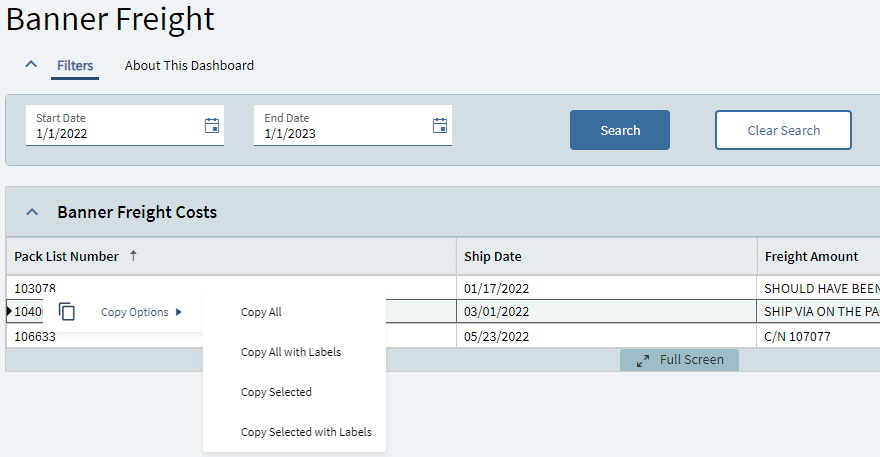
Task: Collapse the Filters section chevron
Action: click(x=32, y=65)
